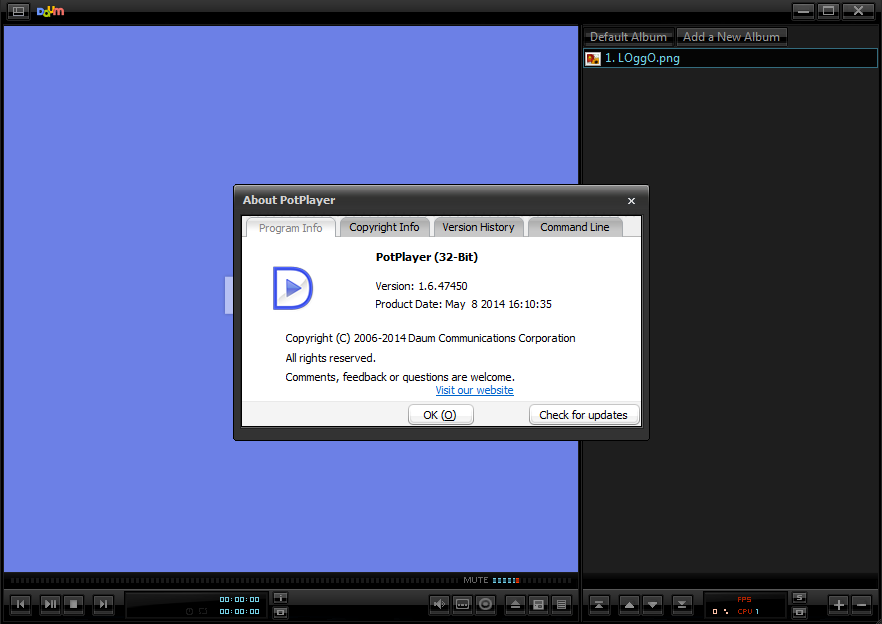Open playback info via the 'i' button
This screenshot has width=882, height=624.
pos(280,598)
